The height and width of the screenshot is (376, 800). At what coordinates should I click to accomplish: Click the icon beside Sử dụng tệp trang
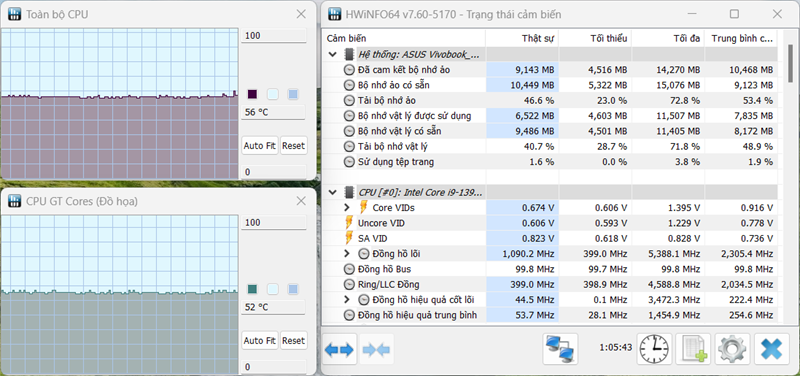[x=349, y=162]
